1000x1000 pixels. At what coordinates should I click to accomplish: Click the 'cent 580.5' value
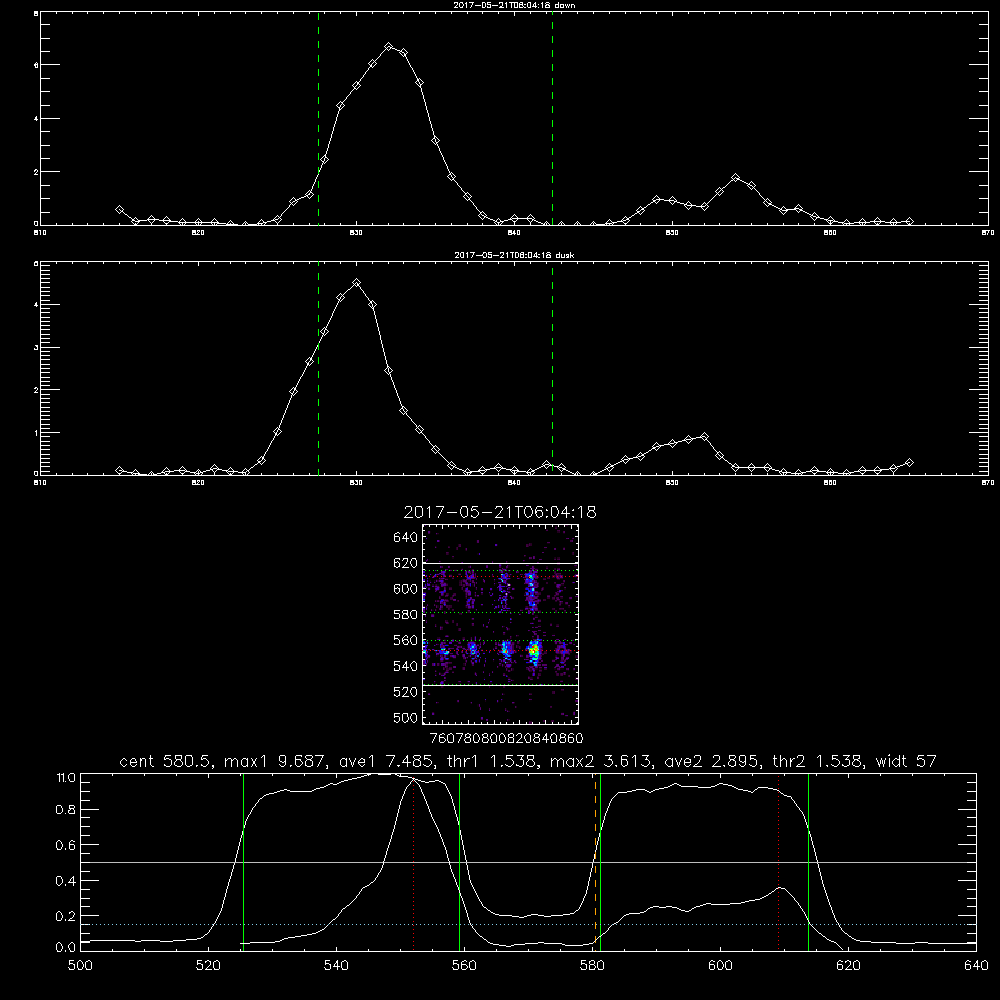point(167,761)
